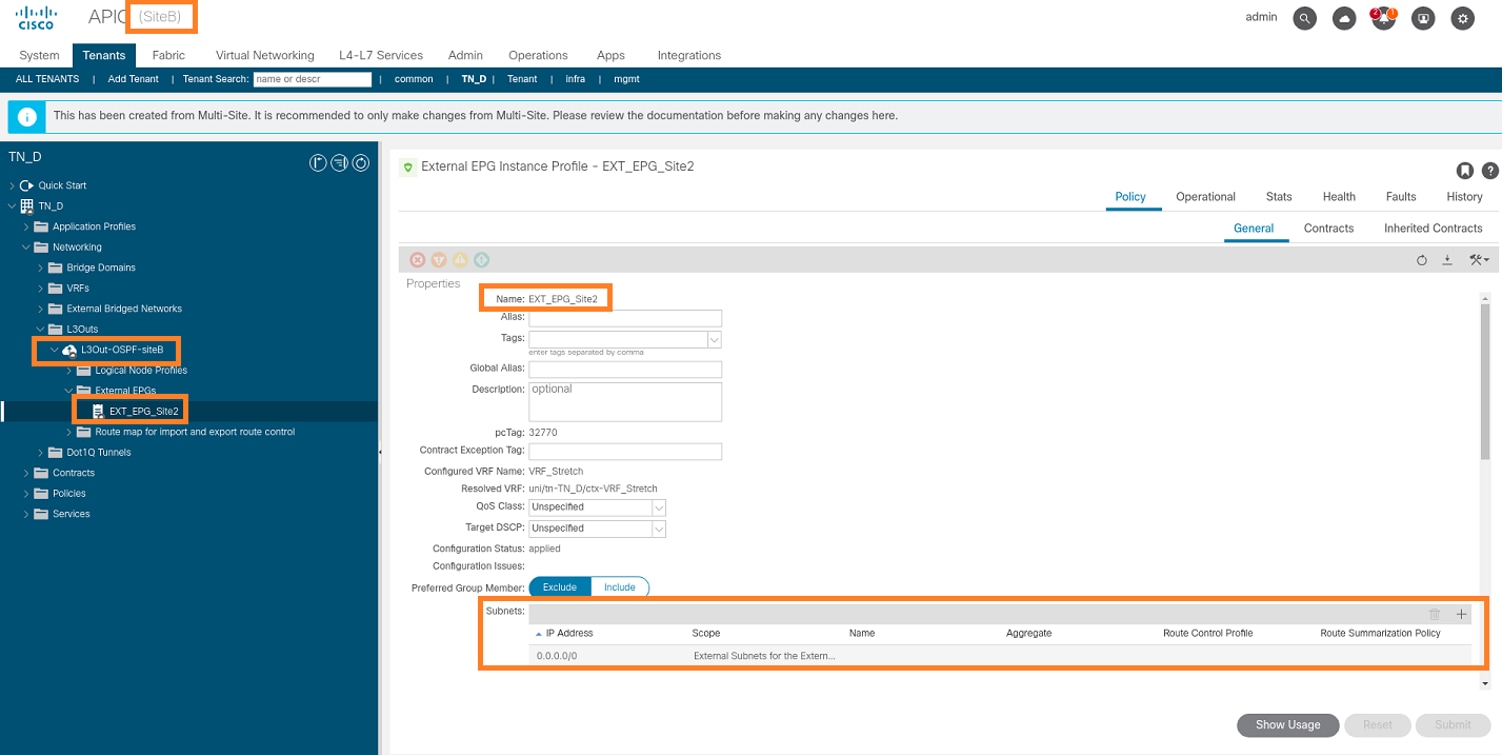Expand the Application Profiles folder
The height and width of the screenshot is (755, 1504).
(27, 227)
